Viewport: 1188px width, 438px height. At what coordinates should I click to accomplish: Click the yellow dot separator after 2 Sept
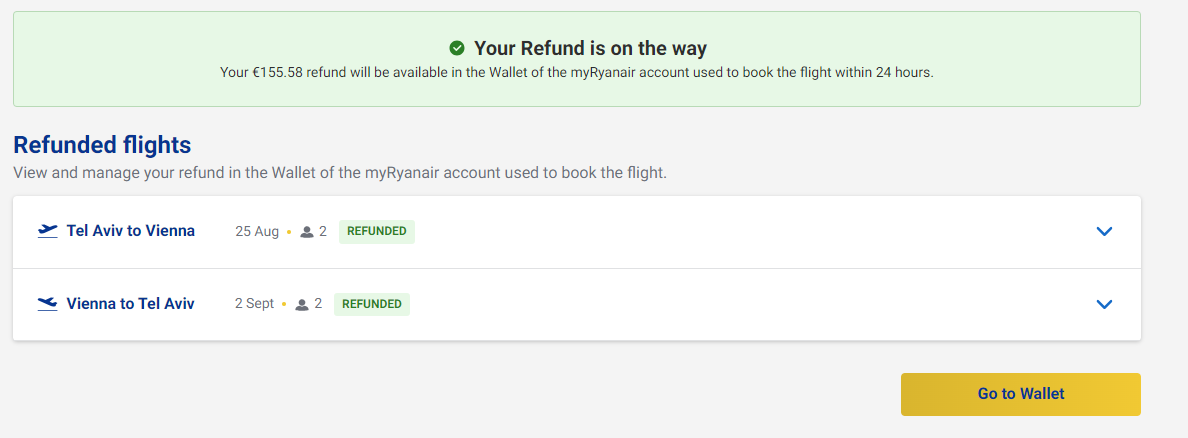click(x=284, y=305)
